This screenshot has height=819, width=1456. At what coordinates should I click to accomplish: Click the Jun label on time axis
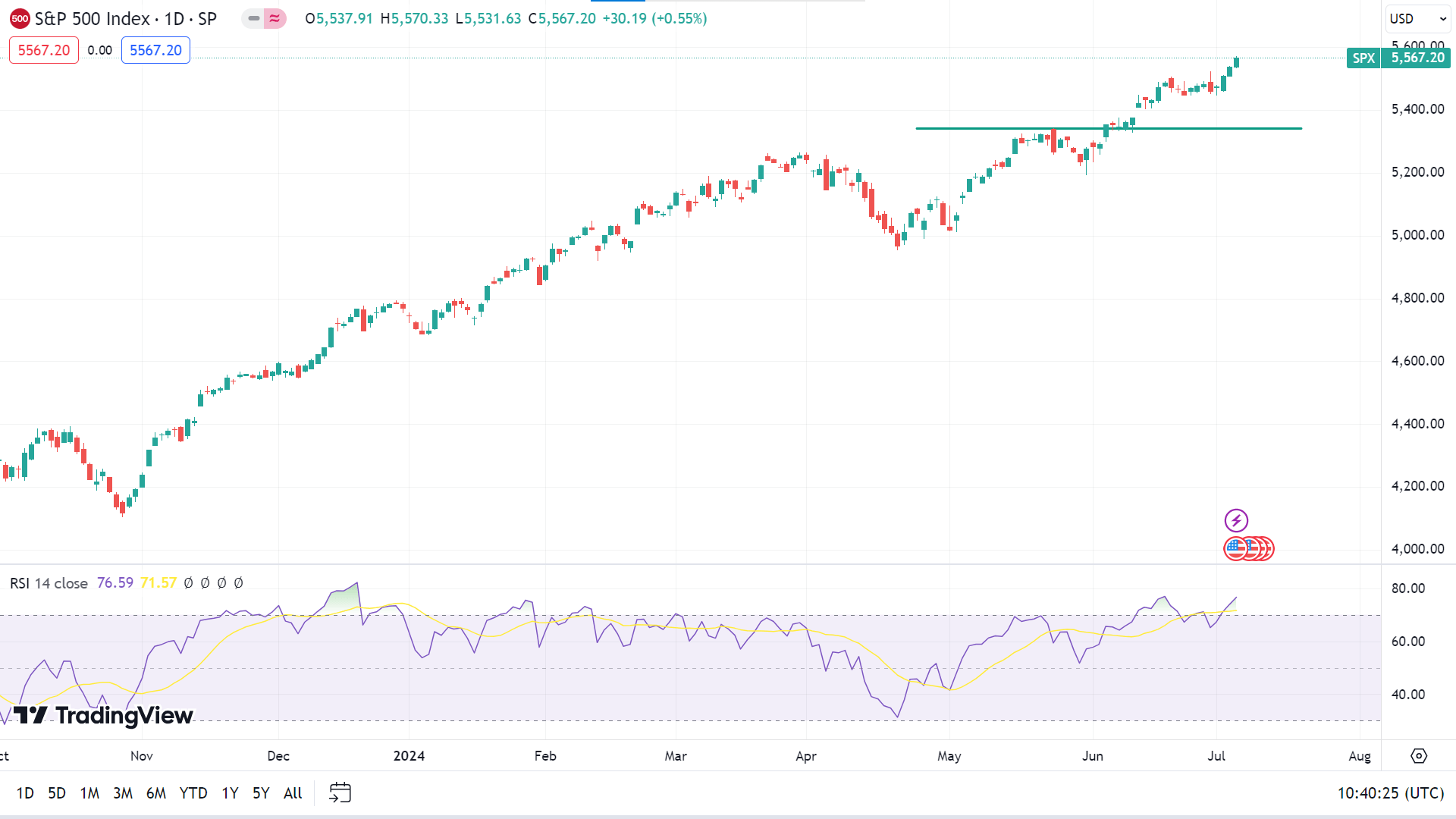coord(1093,756)
